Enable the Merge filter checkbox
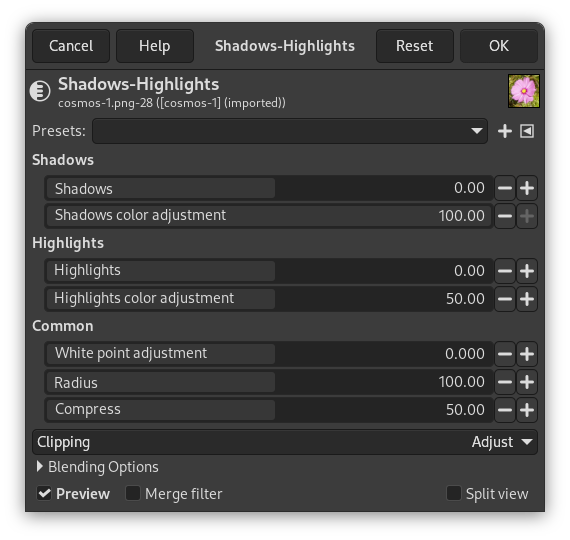Viewport: 570px width, 540px height. pos(133,493)
